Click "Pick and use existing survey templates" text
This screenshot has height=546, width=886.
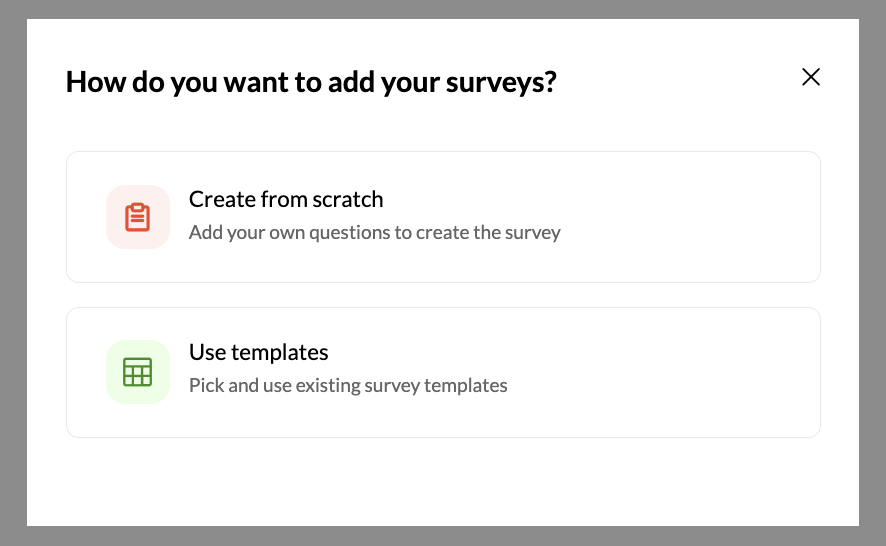click(x=348, y=385)
